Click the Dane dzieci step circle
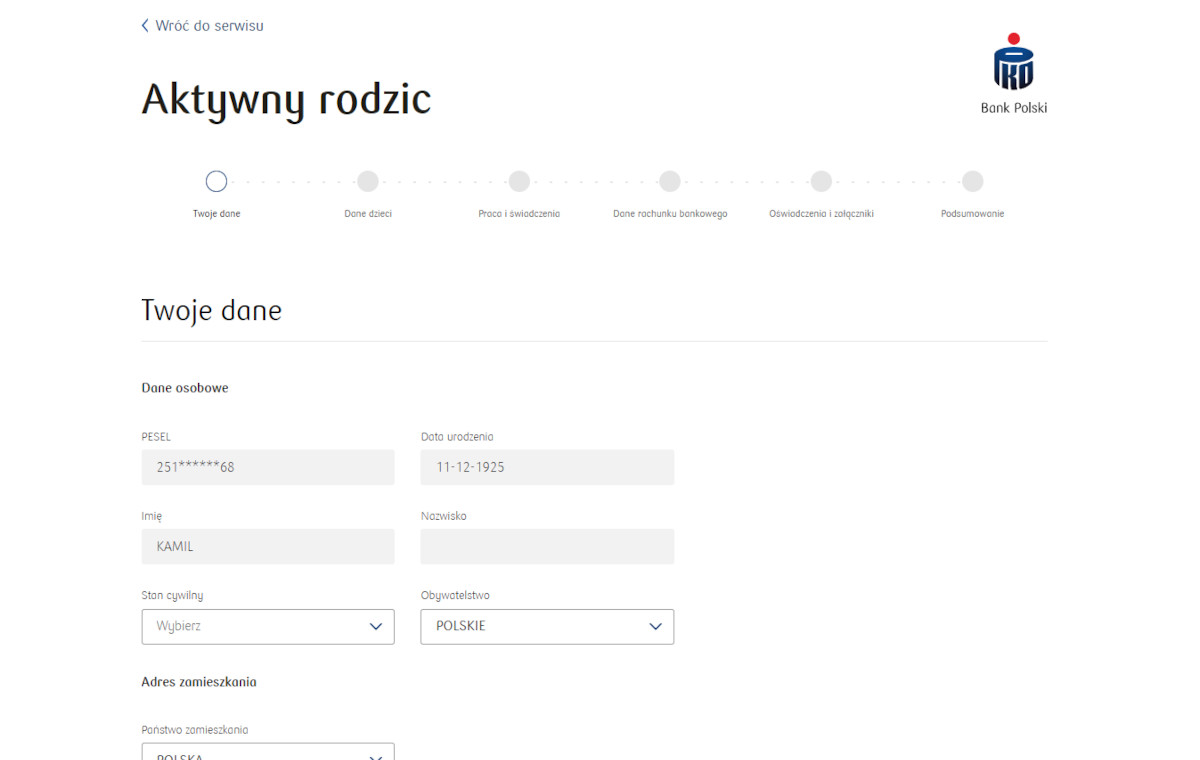Viewport: 1200px width, 760px height. point(367,181)
